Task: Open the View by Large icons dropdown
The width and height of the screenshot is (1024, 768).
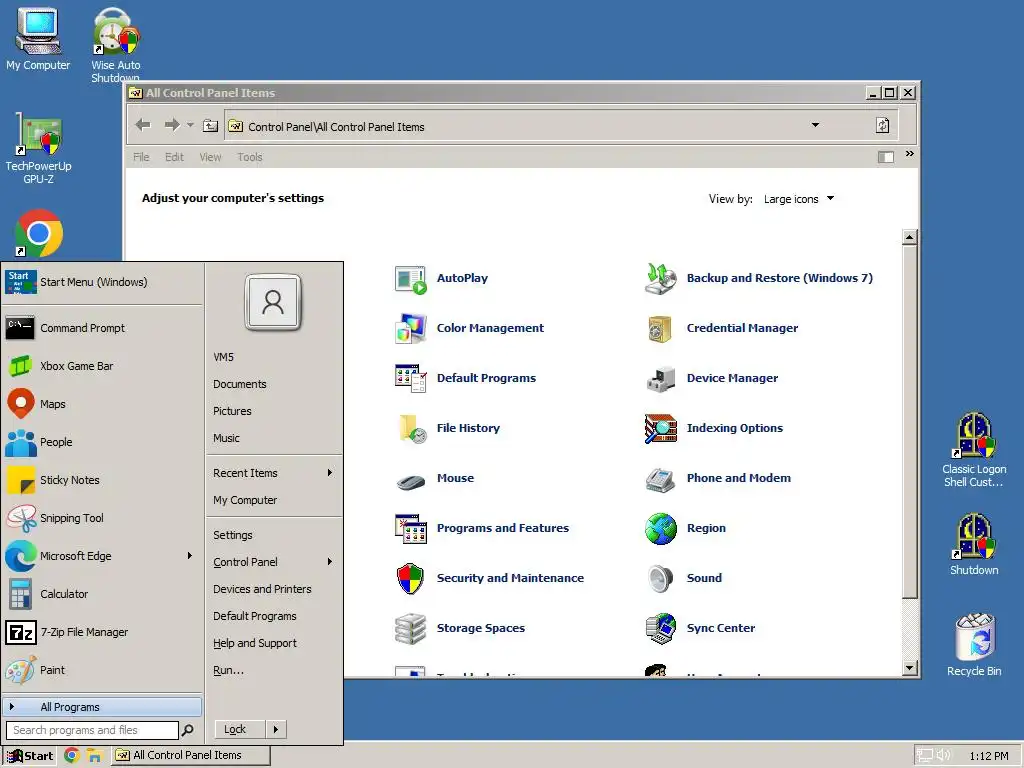Action: [799, 199]
